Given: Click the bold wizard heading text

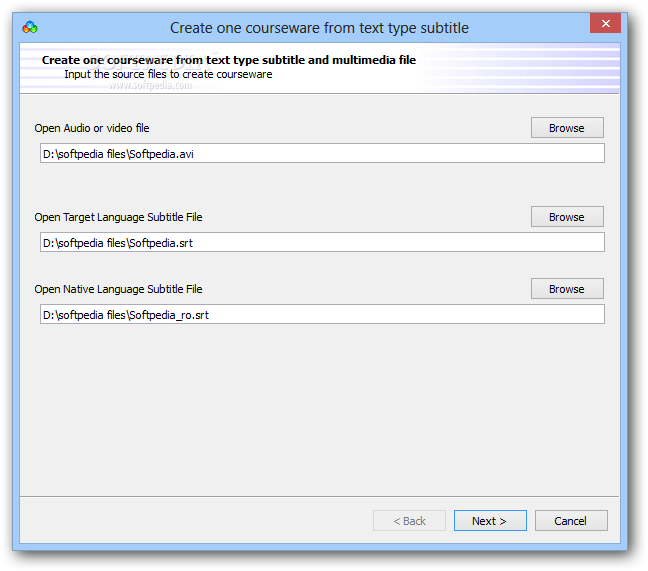Looking at the screenshot, I should click(x=229, y=60).
